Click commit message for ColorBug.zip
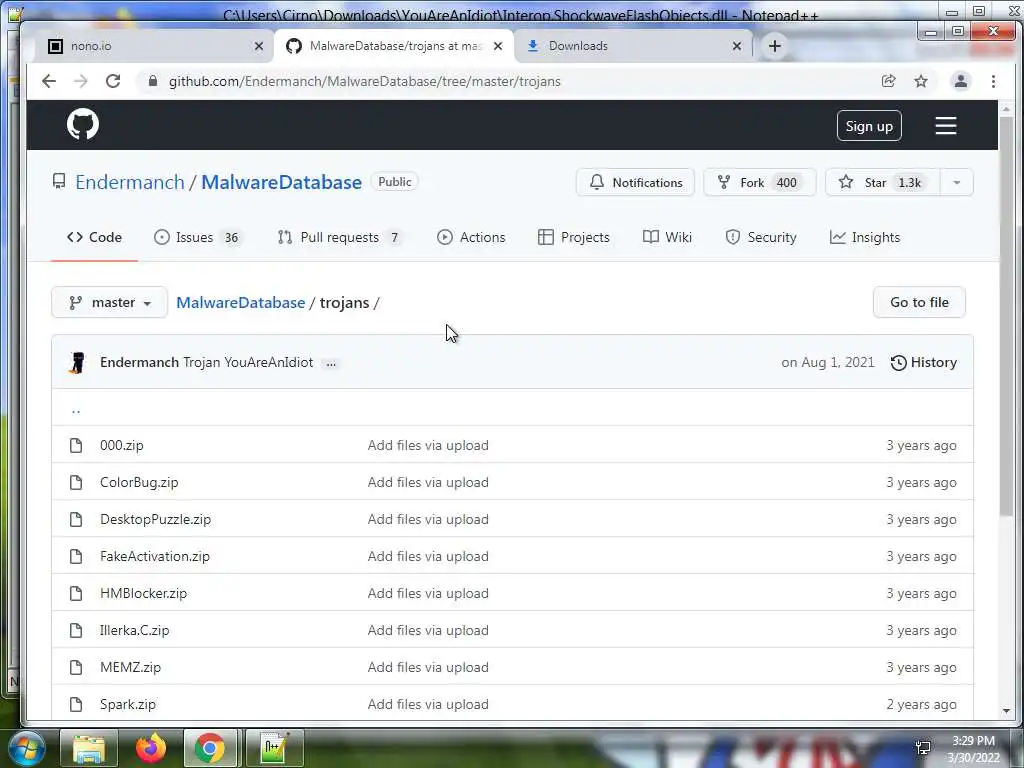Viewport: 1024px width, 768px height. [x=428, y=483]
